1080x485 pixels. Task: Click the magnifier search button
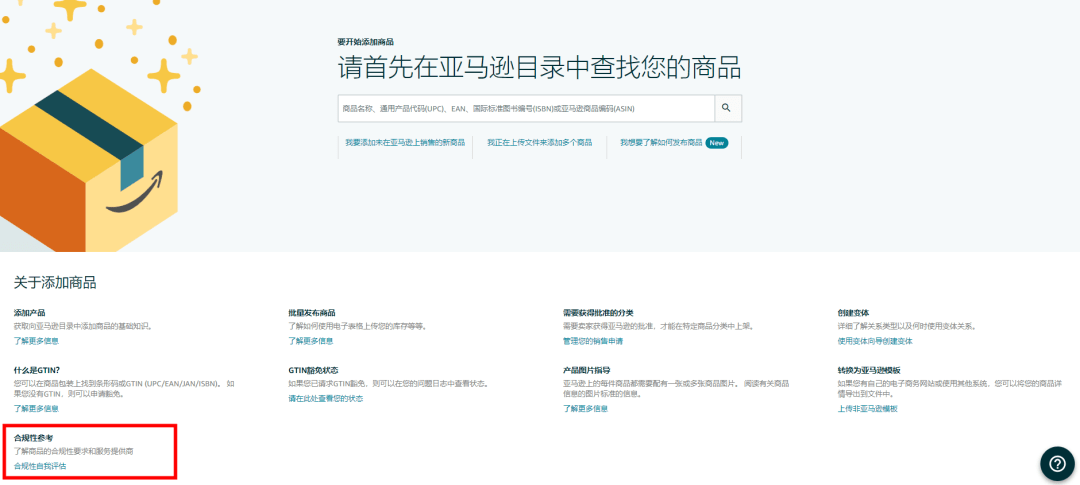click(727, 108)
